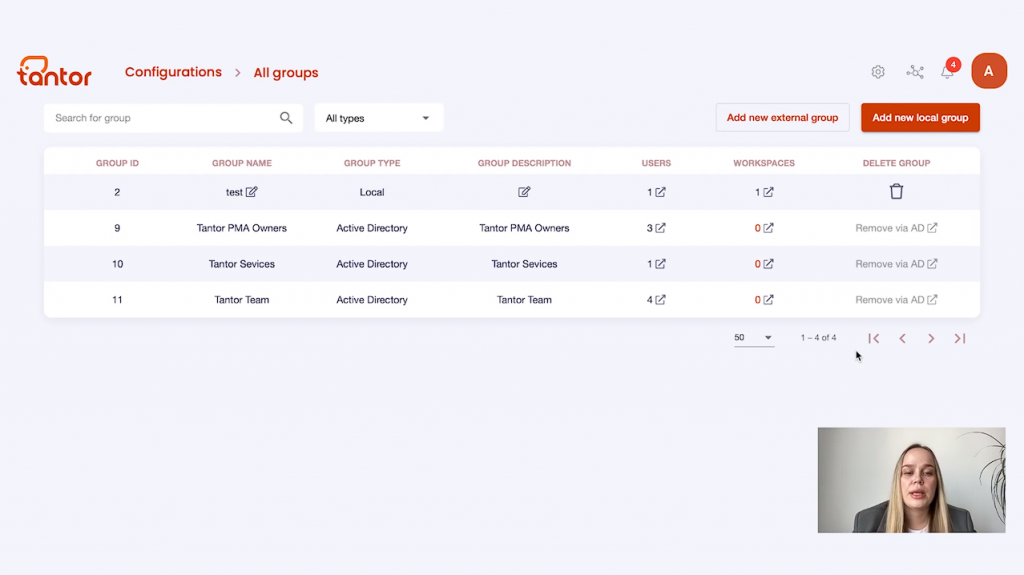Click group ID 10 cell
1024x575 pixels.
[118, 264]
